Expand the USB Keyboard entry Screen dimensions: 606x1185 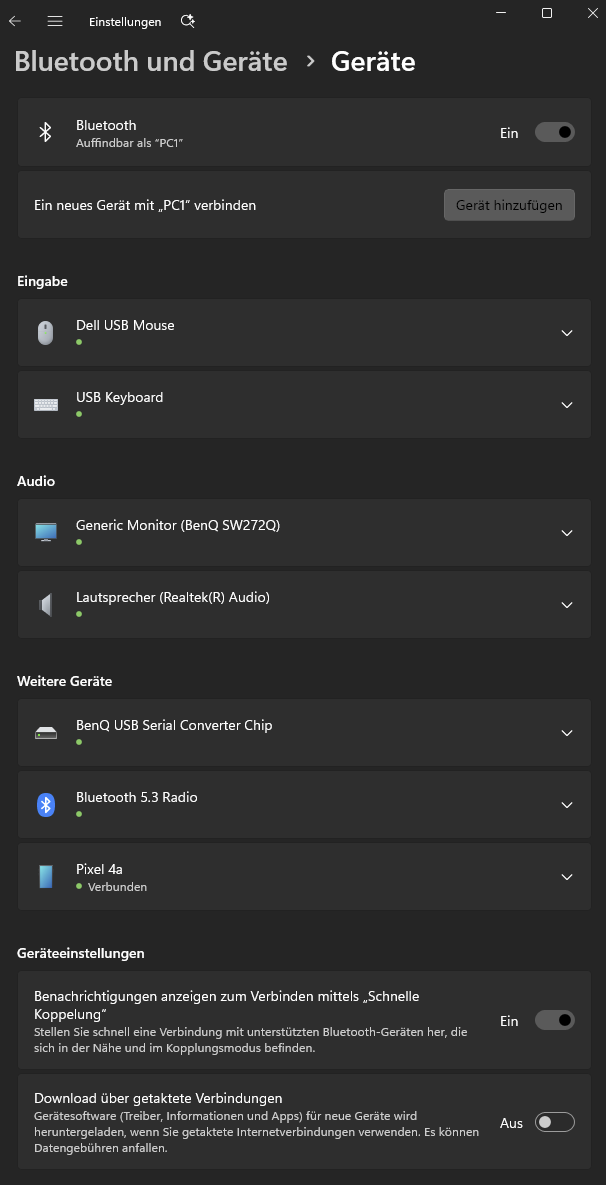pyautogui.click(x=567, y=405)
